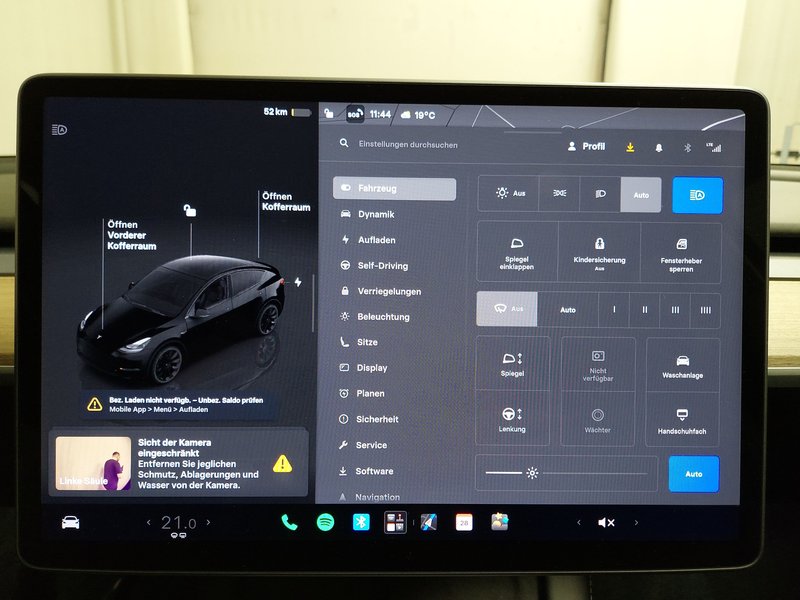Tap the Bluetooth icon next to the bell
800x600 pixels.
pyautogui.click(x=687, y=148)
